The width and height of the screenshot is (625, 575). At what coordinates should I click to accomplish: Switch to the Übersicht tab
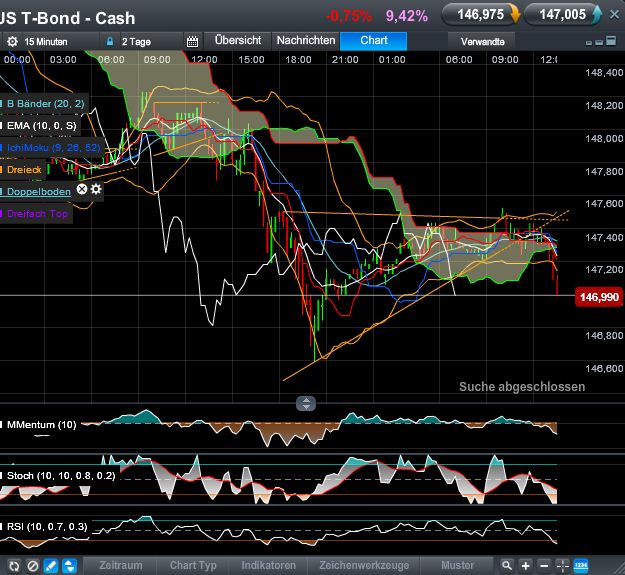(238, 40)
